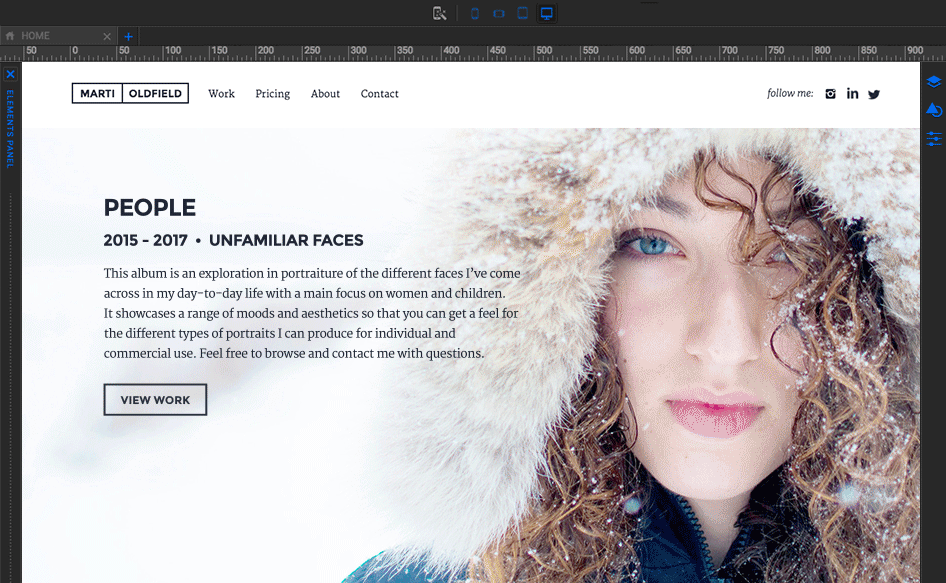Image resolution: width=946 pixels, height=583 pixels.
Task: Click the VIEW WORK button
Action: (155, 399)
